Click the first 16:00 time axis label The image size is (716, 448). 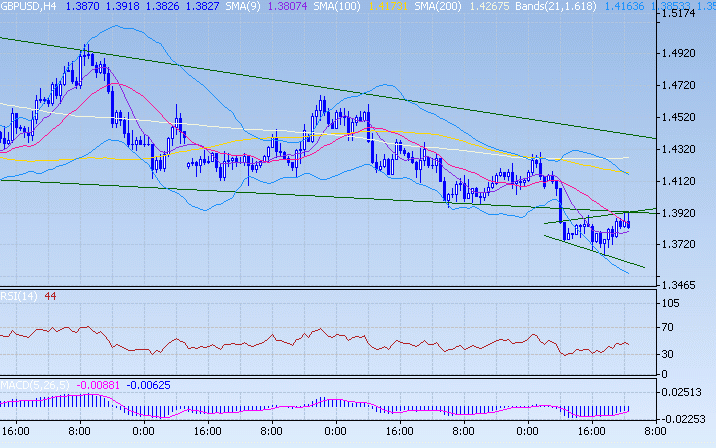14,433
